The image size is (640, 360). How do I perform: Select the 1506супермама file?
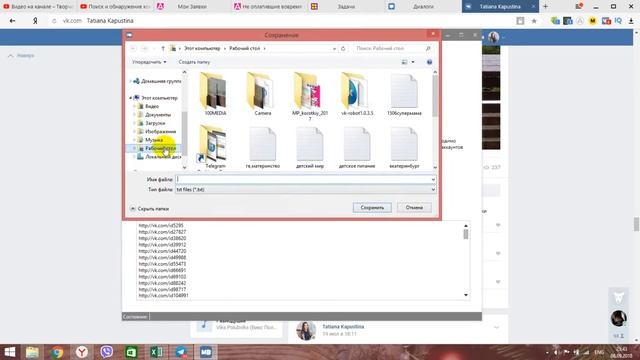coord(404,95)
